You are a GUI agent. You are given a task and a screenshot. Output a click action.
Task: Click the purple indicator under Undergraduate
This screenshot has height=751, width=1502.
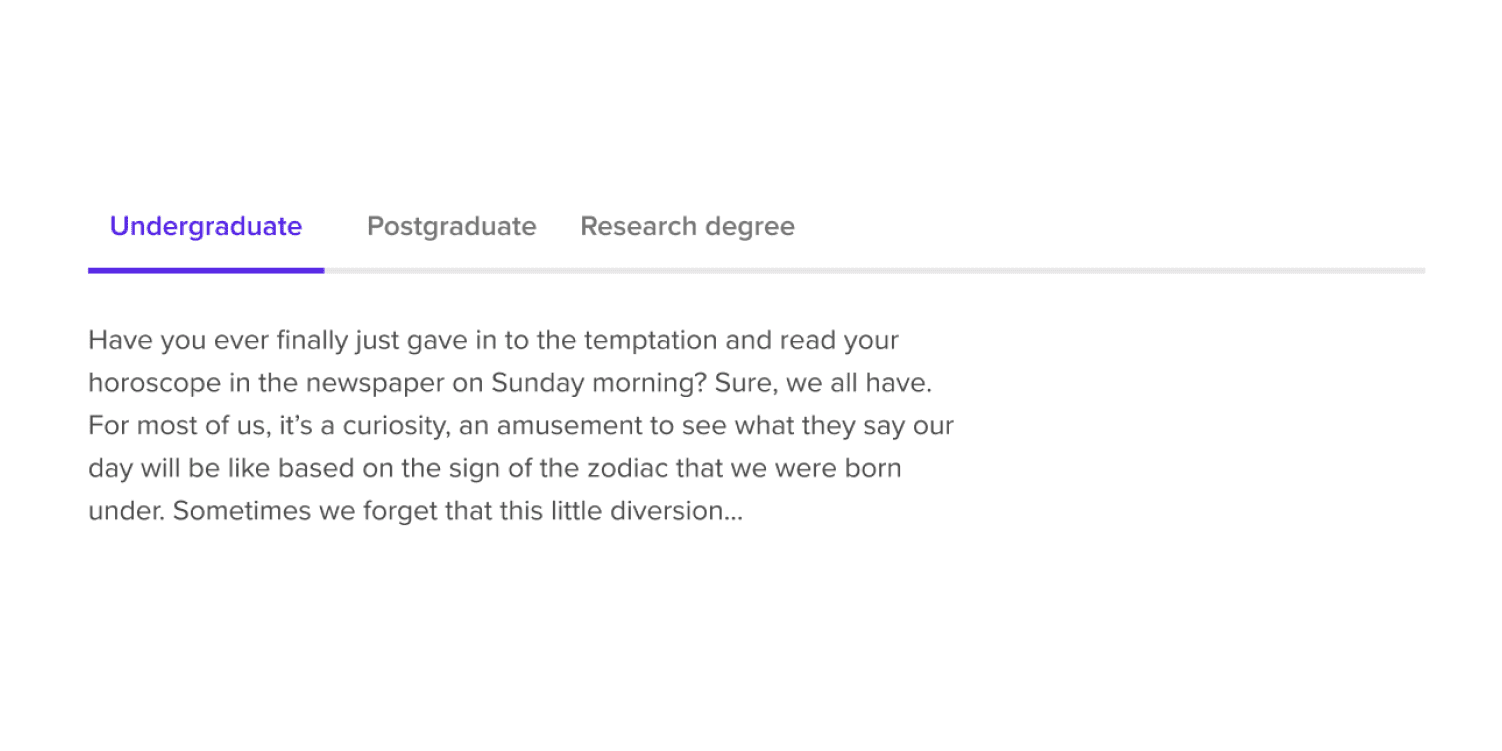click(x=206, y=270)
